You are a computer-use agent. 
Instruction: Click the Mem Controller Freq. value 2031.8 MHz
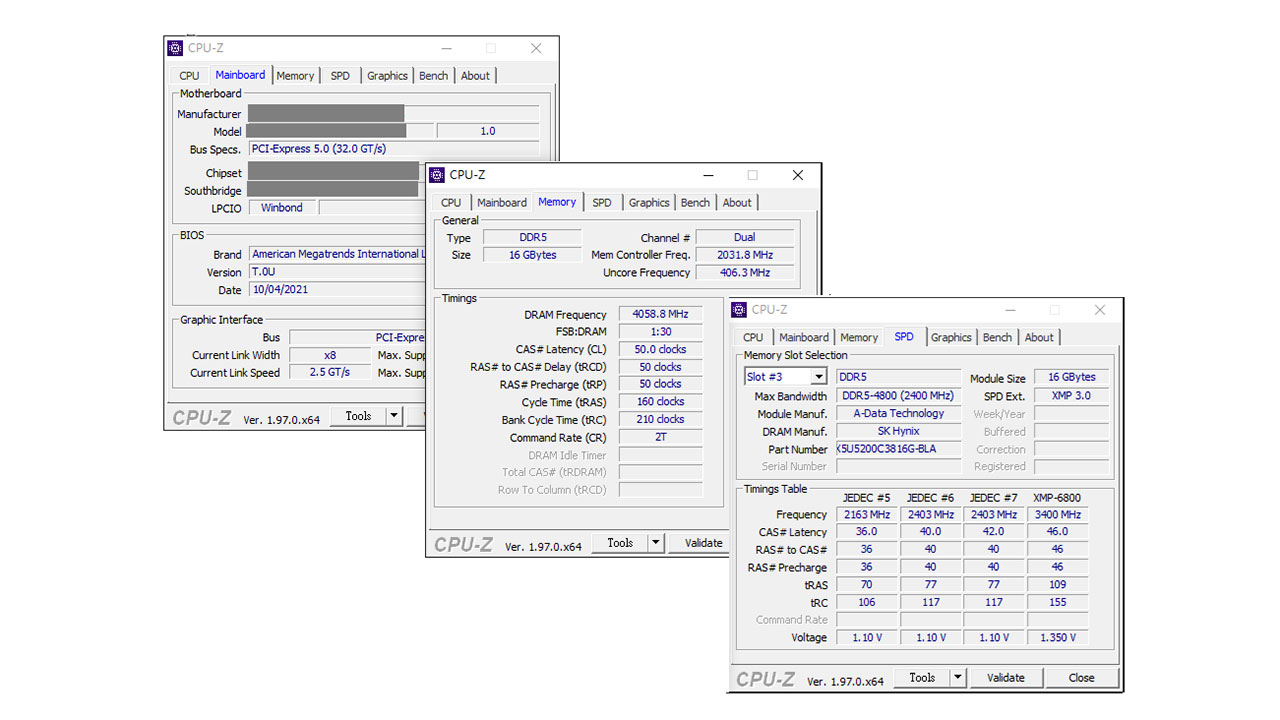744,255
